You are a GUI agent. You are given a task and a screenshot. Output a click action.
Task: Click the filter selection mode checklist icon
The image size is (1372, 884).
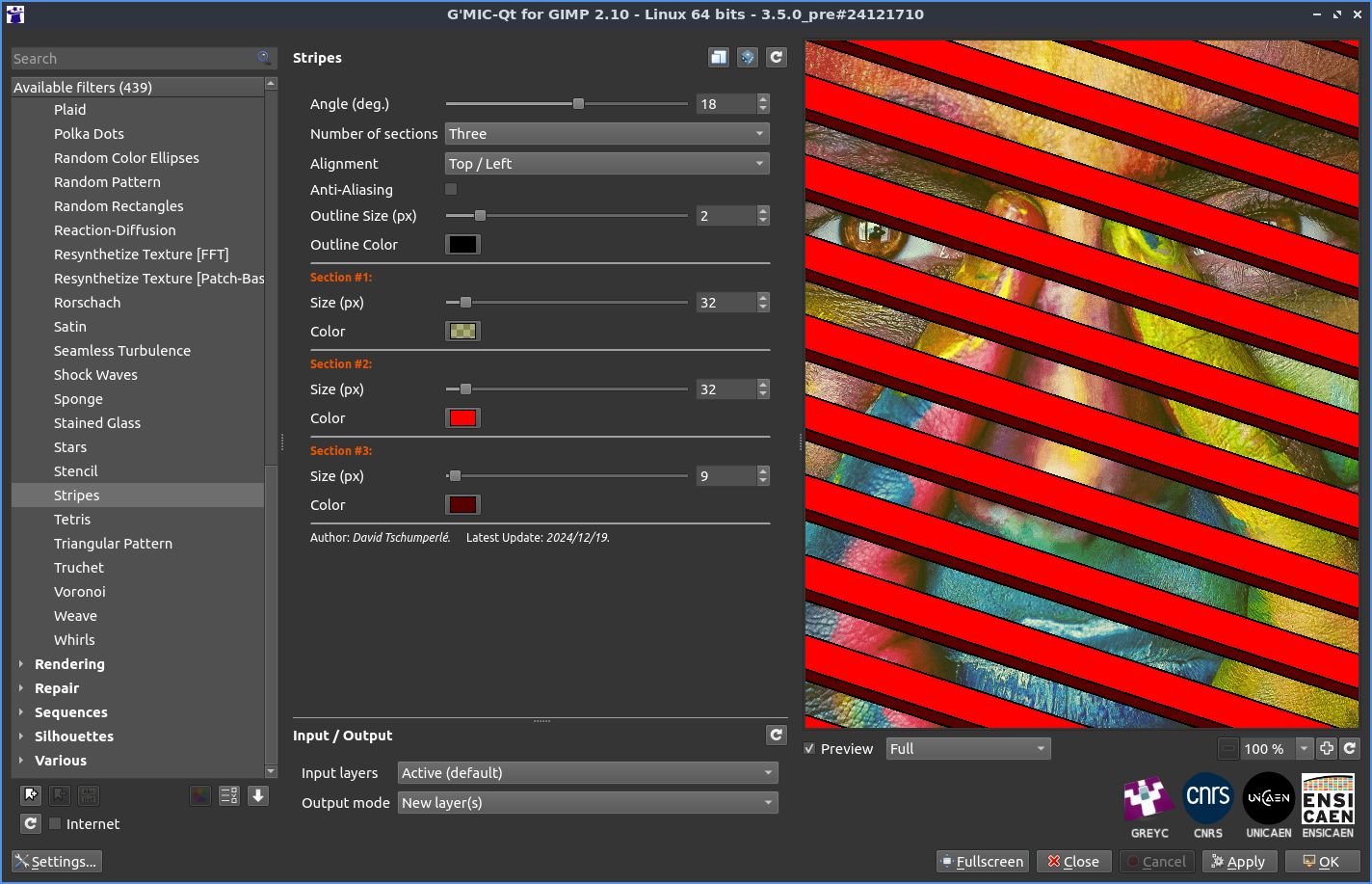tap(229, 795)
